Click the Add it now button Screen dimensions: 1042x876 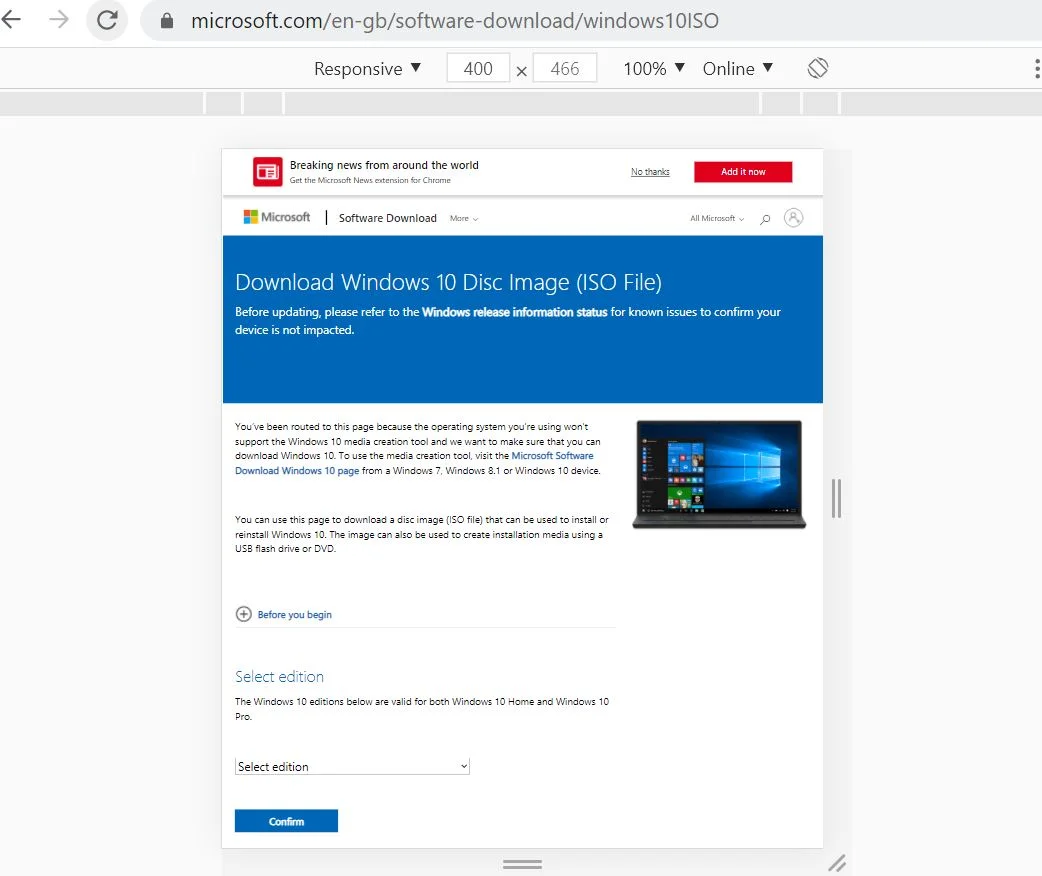pos(743,172)
